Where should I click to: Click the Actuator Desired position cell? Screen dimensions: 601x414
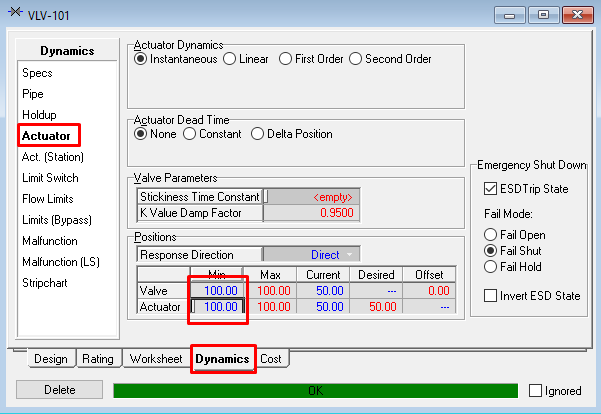pos(376,307)
